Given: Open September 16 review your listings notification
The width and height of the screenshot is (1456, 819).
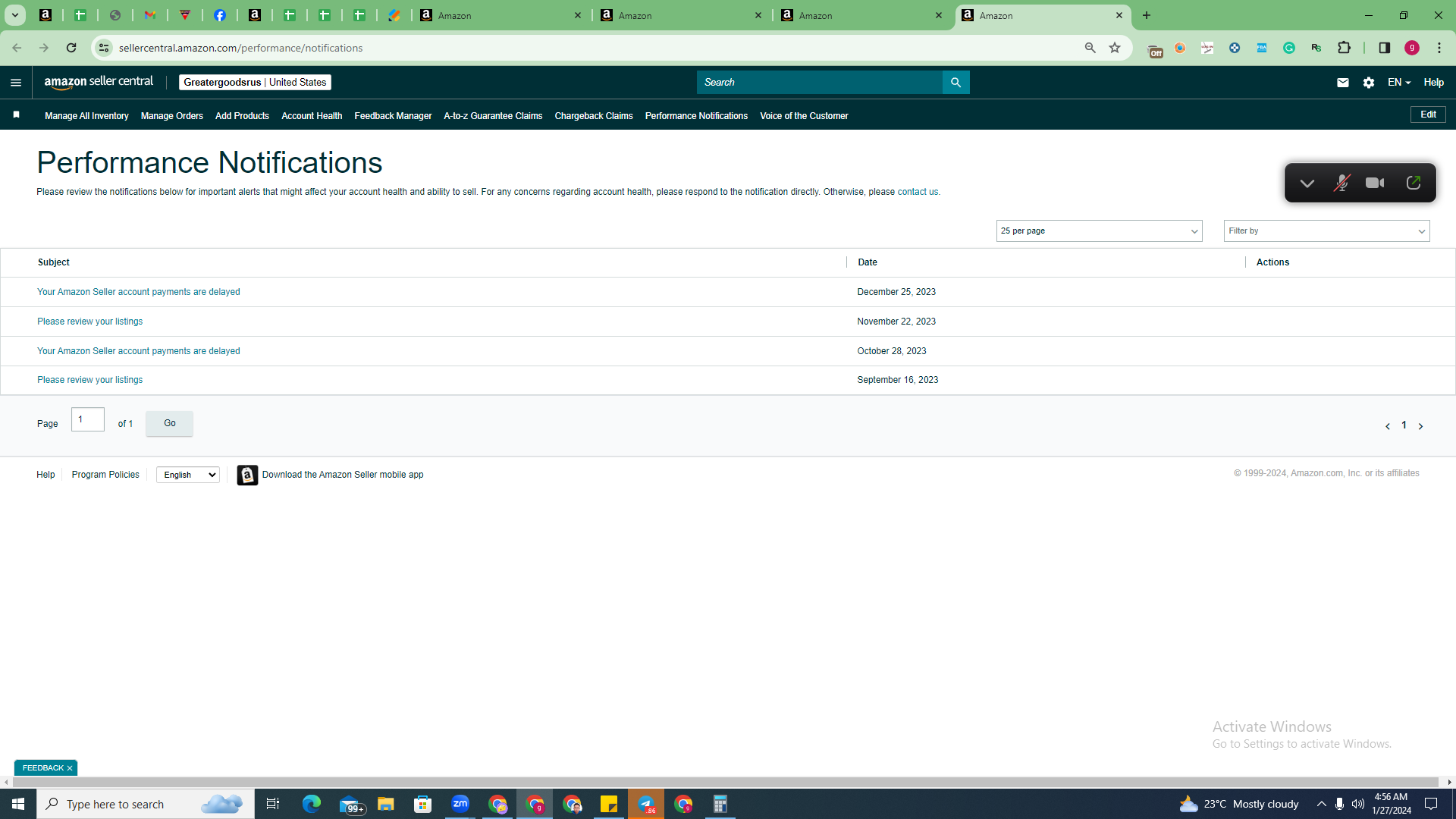Looking at the screenshot, I should click(x=90, y=380).
